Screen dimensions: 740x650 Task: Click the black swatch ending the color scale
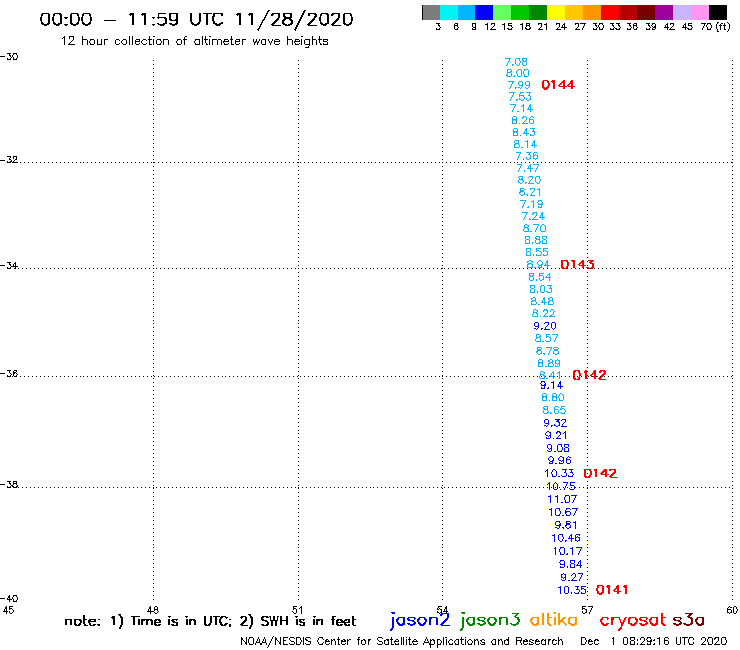717,12
